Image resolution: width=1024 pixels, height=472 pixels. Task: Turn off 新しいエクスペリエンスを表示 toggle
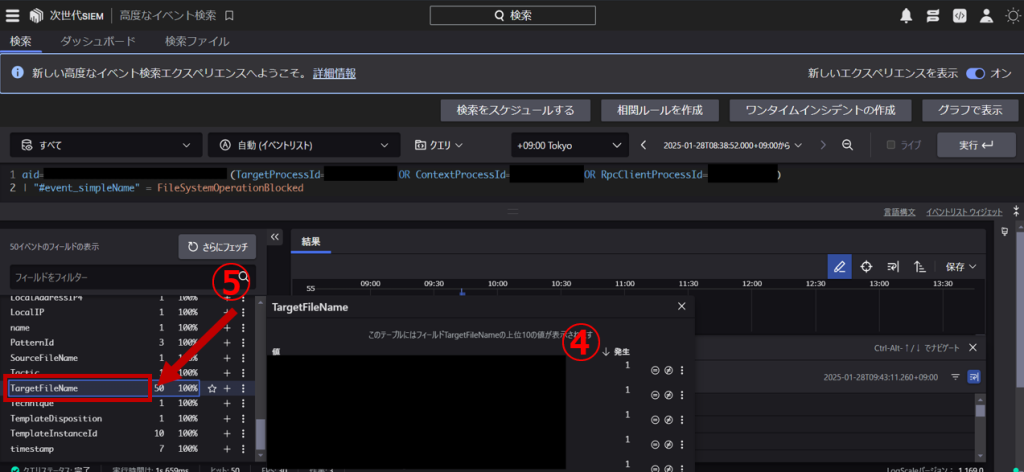[x=976, y=73]
